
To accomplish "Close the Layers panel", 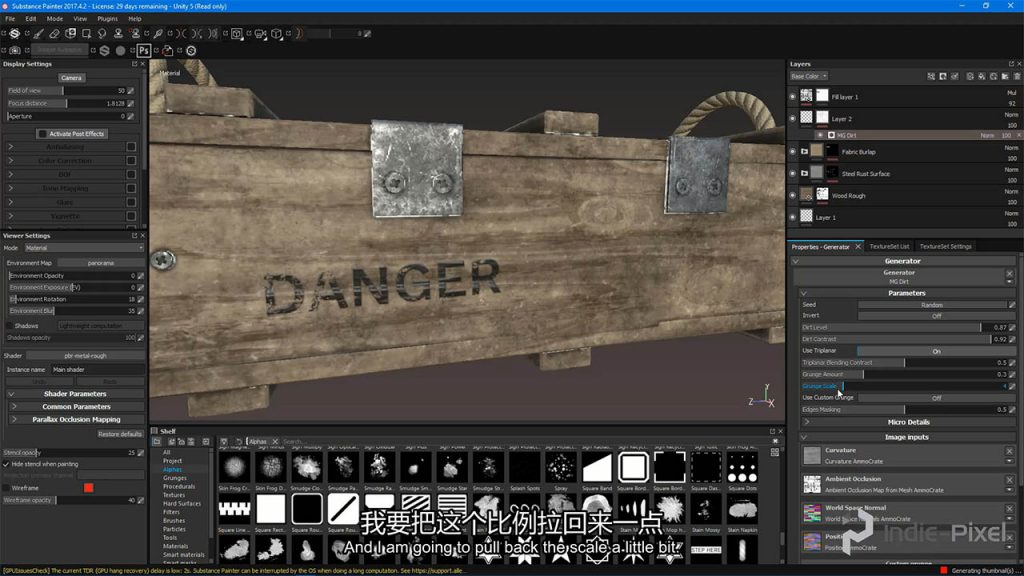I will (x=1019, y=64).
